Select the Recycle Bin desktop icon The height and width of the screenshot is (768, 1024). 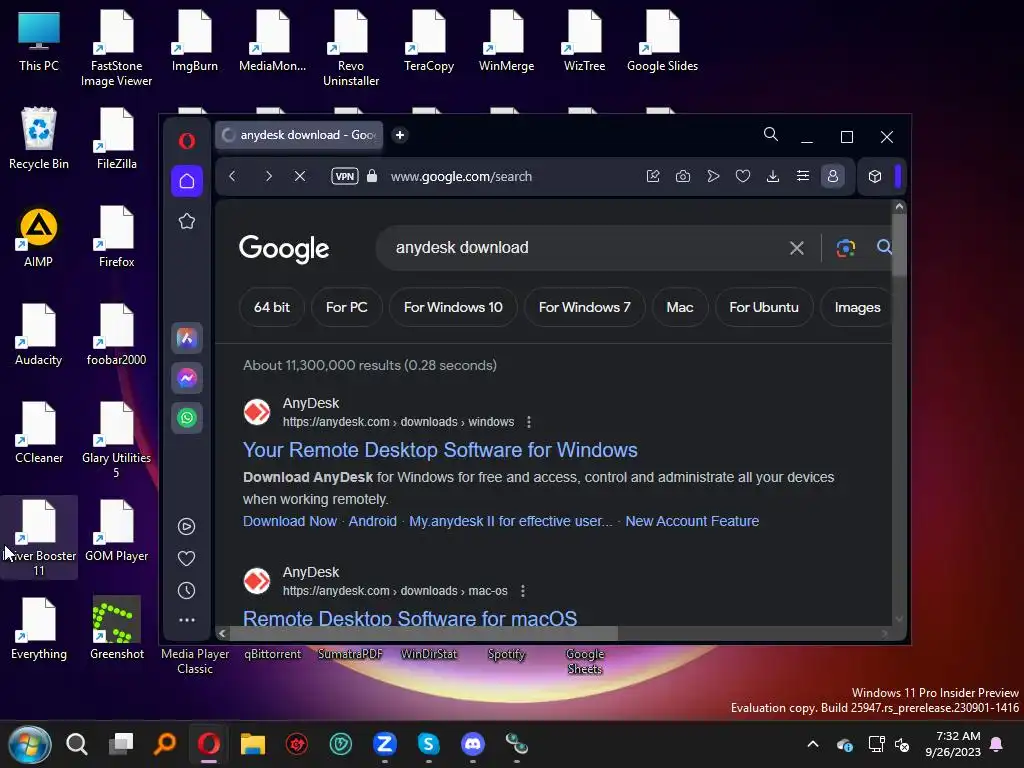click(x=39, y=139)
